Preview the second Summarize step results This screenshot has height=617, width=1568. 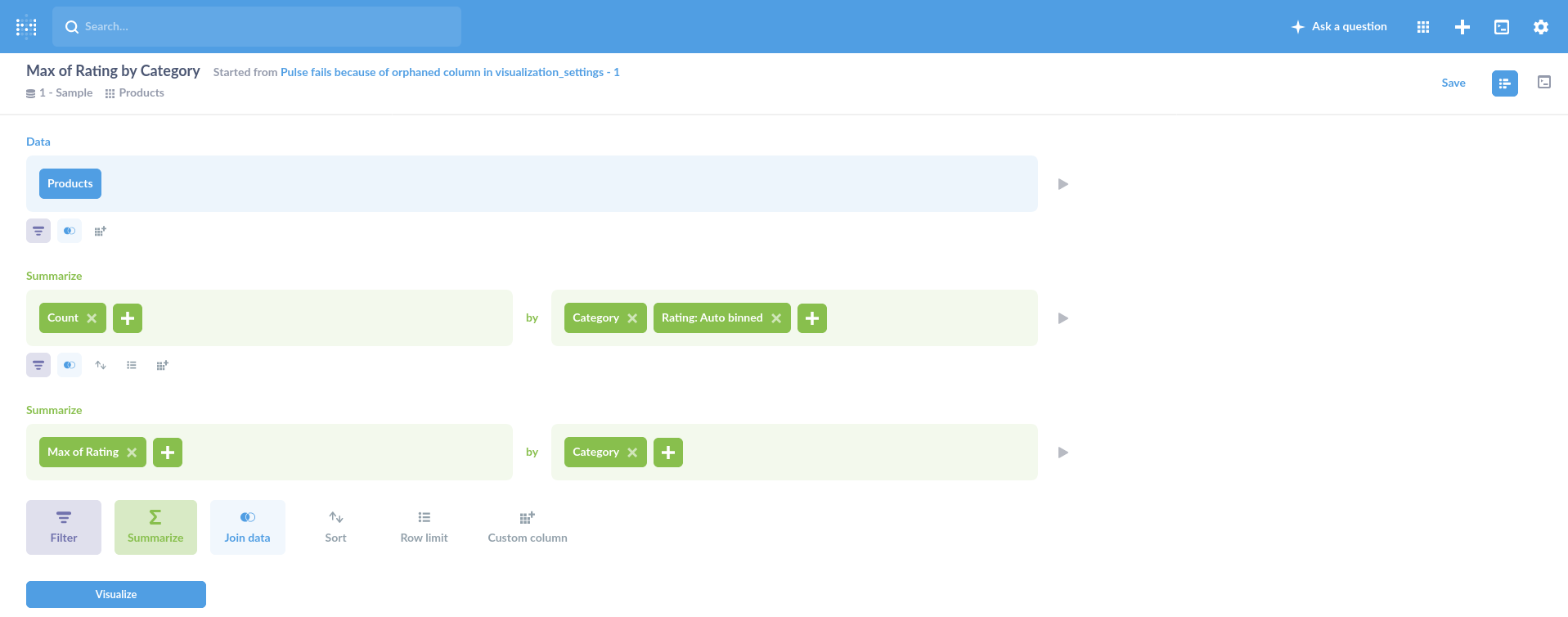[x=1063, y=453]
